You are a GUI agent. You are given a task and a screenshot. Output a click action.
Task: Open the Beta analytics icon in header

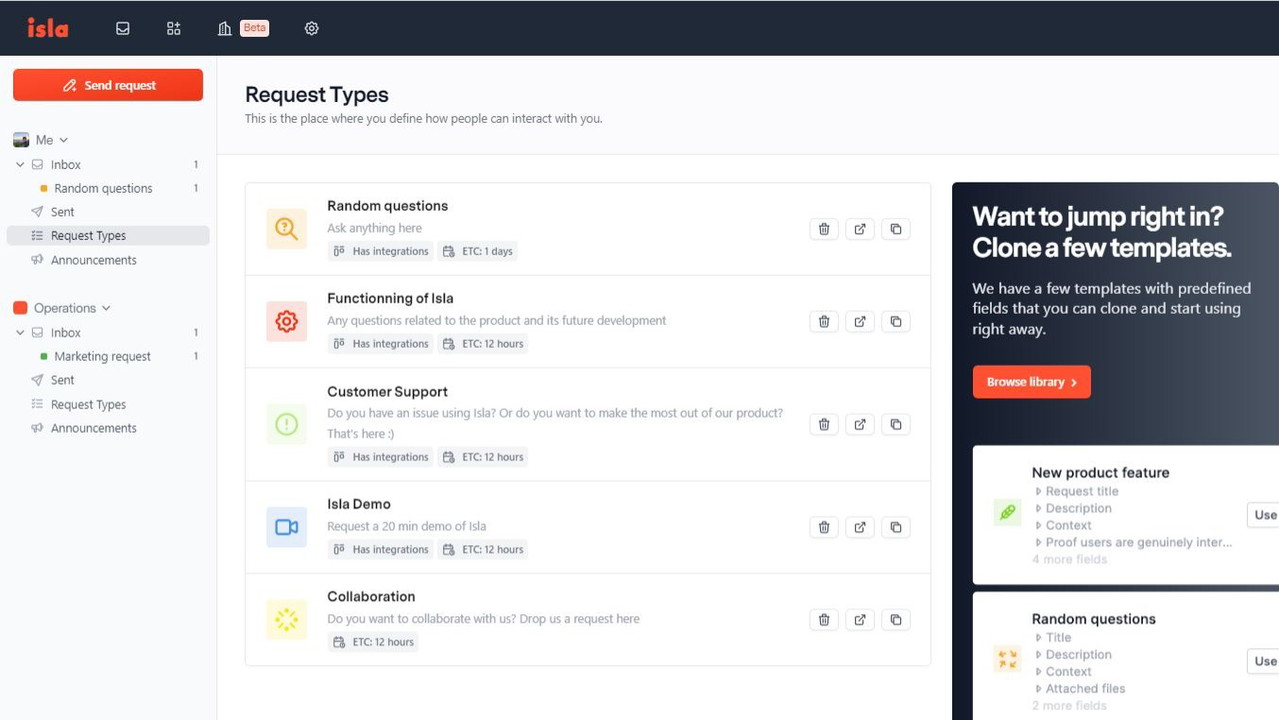click(225, 29)
